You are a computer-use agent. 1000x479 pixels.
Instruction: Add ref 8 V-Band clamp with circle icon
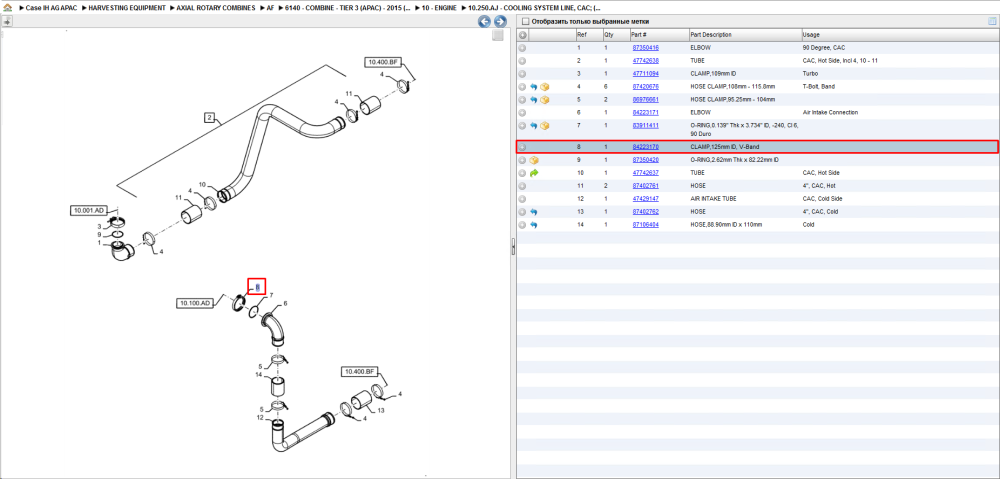(522, 147)
